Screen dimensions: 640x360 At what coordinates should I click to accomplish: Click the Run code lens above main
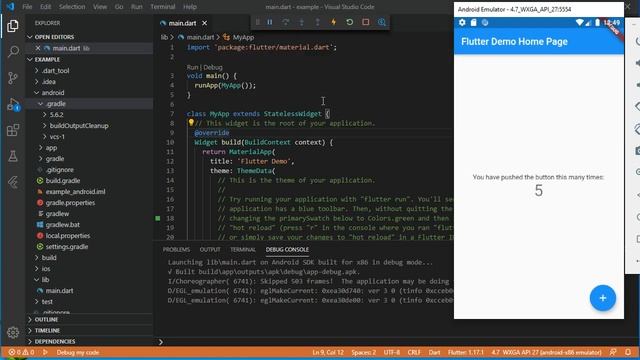tap(192, 67)
